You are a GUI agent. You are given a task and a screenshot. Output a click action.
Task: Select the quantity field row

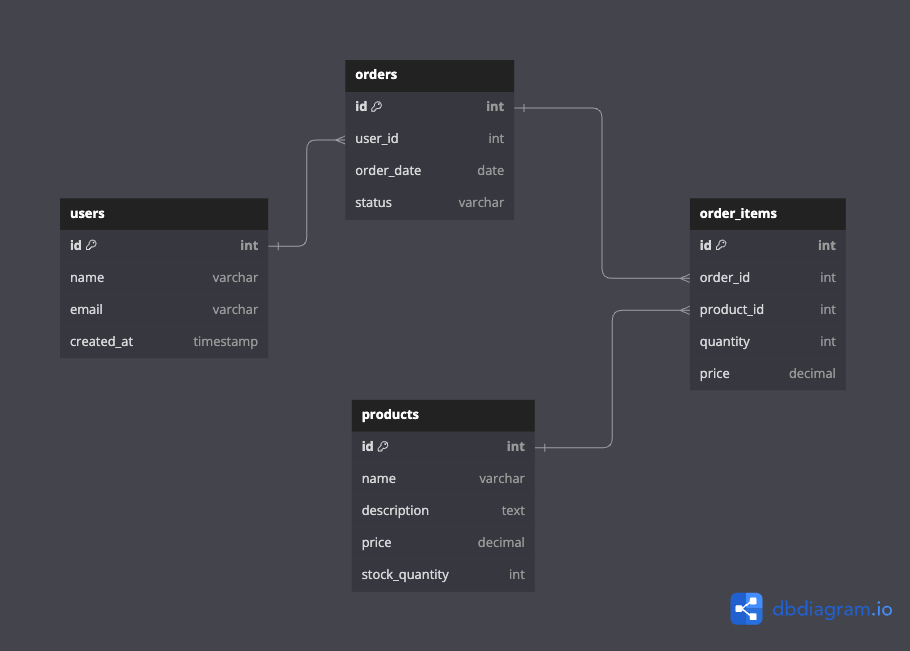(767, 341)
